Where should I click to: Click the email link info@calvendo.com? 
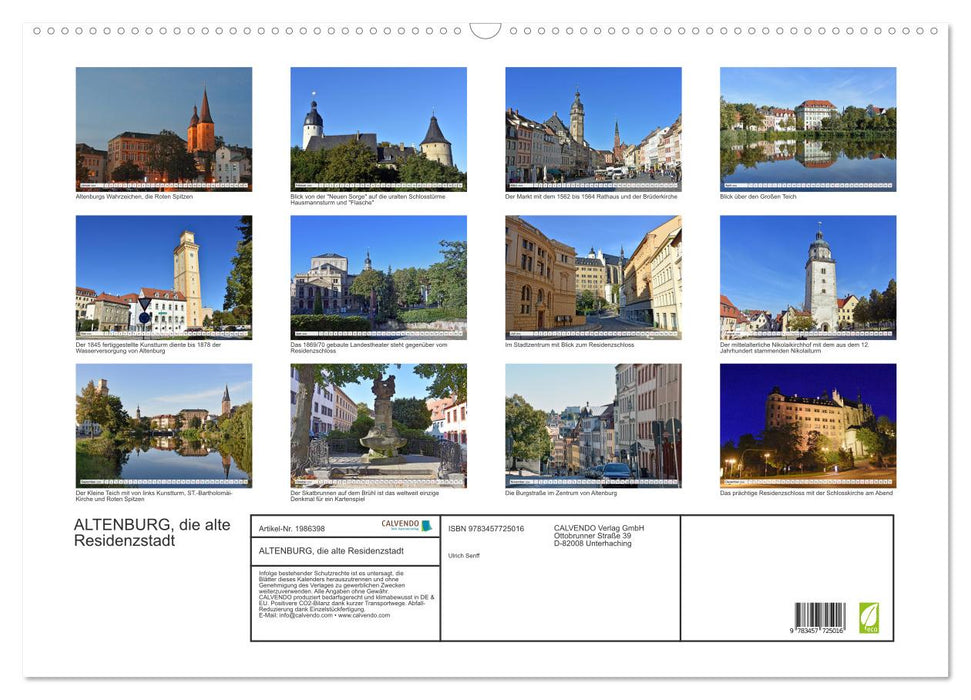click(x=305, y=615)
